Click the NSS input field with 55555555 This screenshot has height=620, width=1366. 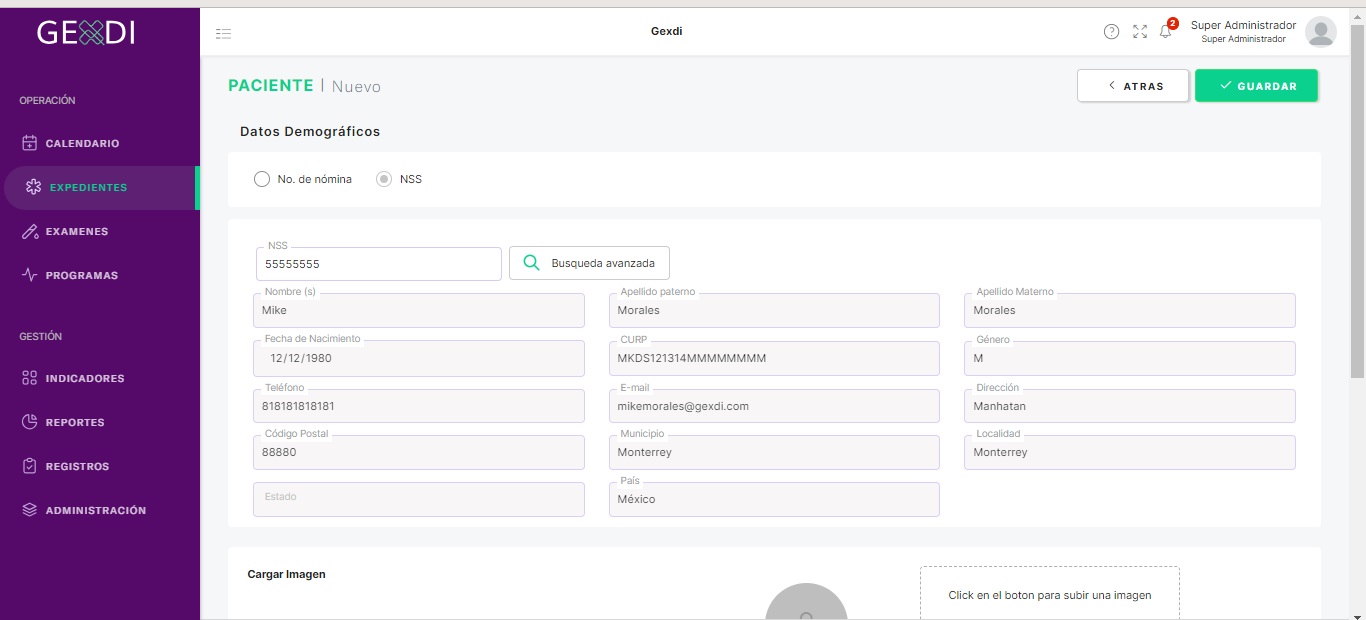click(379, 264)
